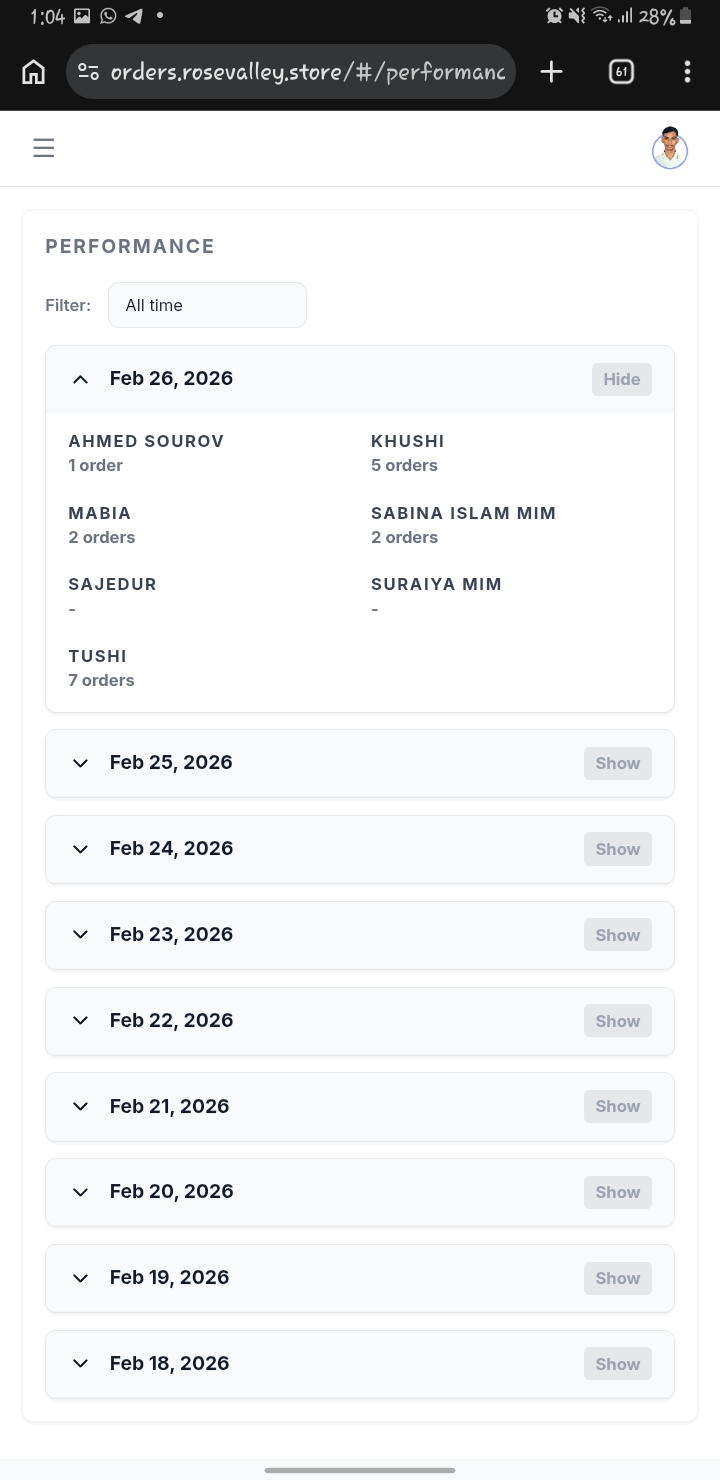Hide the Feb 26, 2026 details
Image resolution: width=720 pixels, height=1480 pixels.
[x=621, y=379]
